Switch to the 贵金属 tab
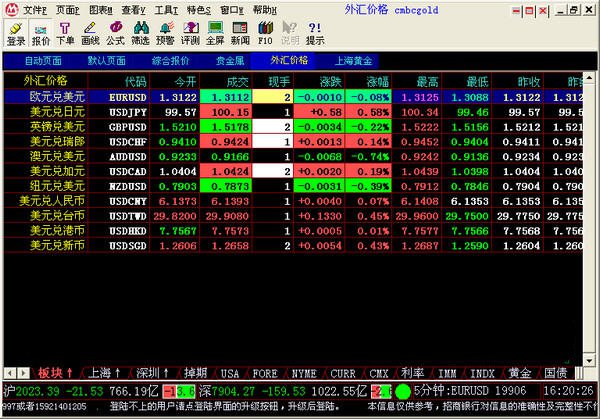This screenshot has width=600, height=419. pos(230,61)
